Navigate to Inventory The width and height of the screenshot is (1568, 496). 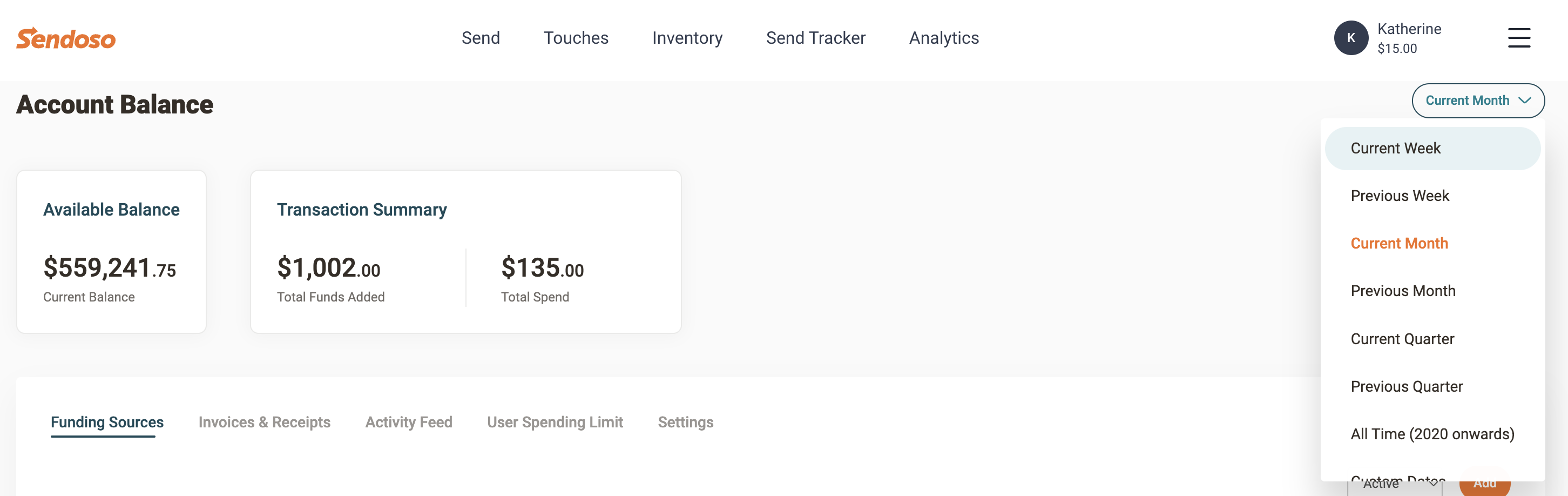click(x=687, y=38)
